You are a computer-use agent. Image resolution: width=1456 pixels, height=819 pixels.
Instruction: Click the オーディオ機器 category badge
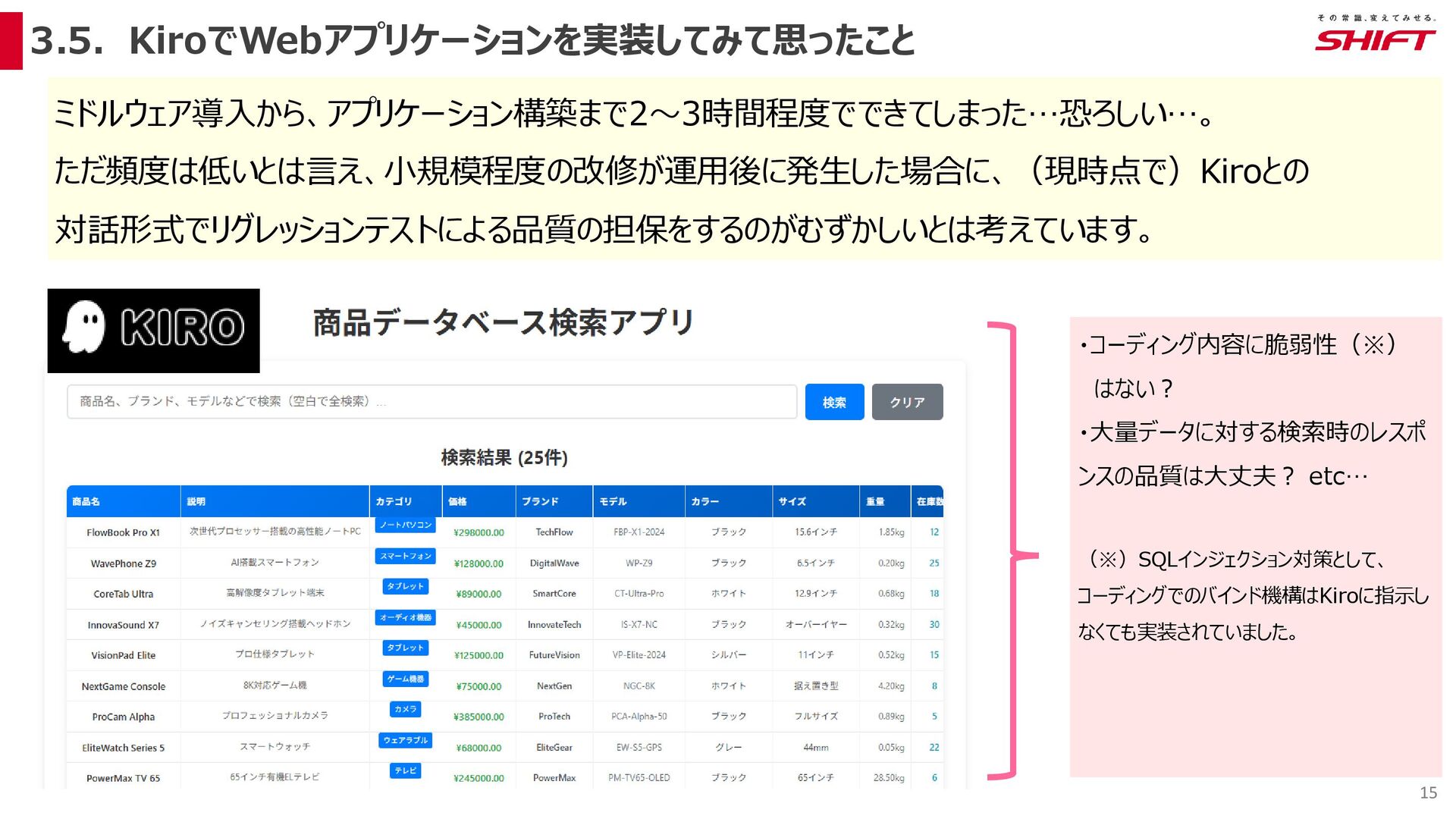(x=406, y=617)
